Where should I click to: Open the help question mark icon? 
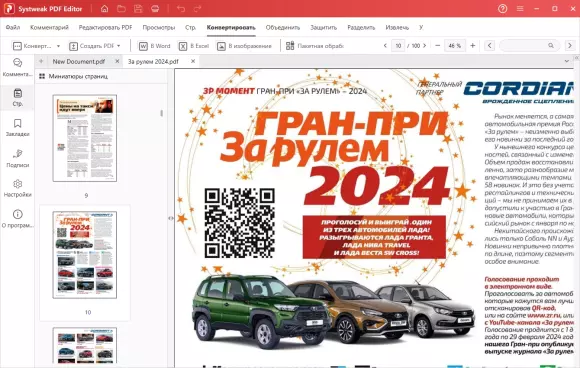502,9
